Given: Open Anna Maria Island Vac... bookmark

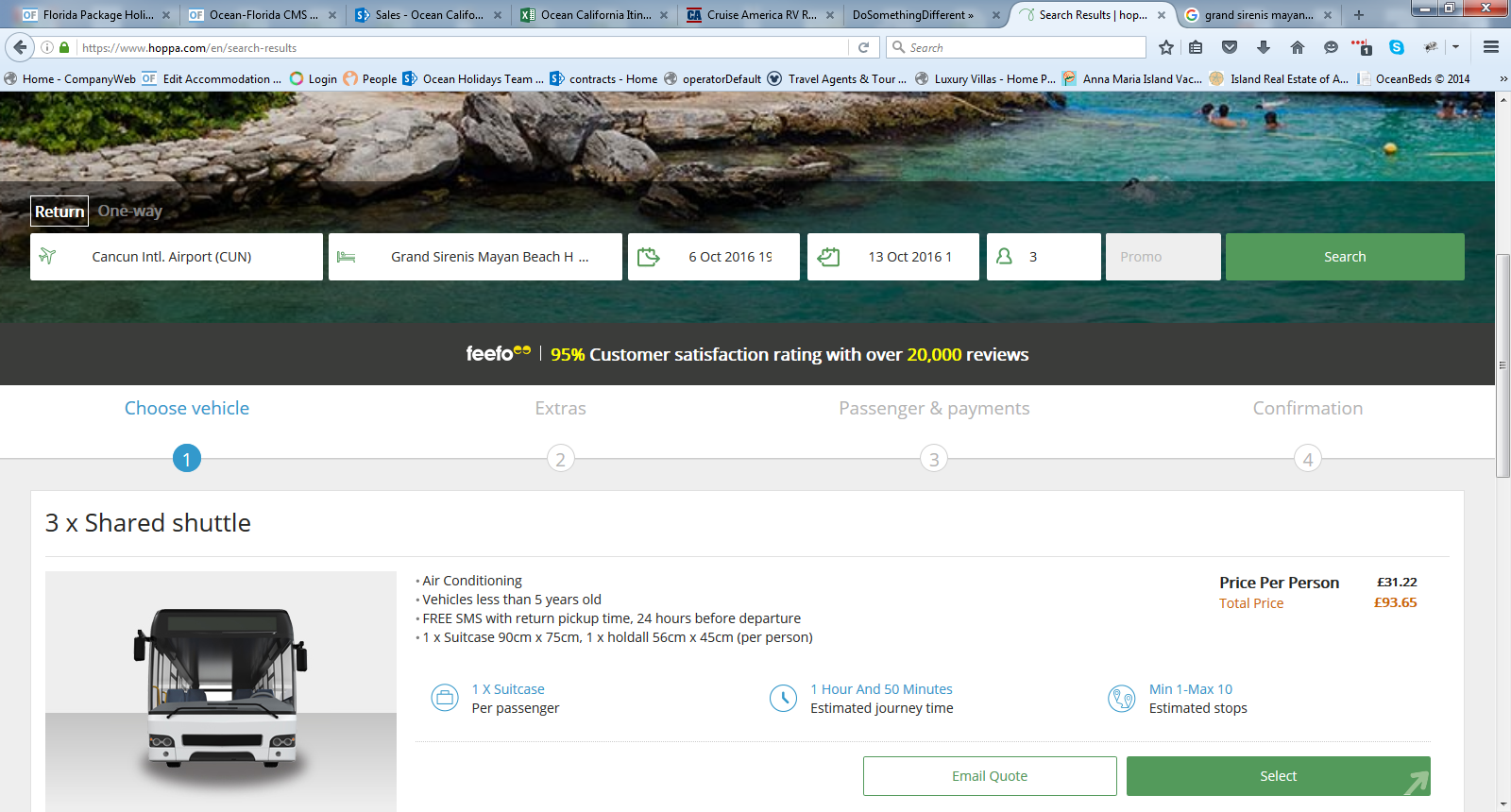Looking at the screenshot, I should point(1132,79).
